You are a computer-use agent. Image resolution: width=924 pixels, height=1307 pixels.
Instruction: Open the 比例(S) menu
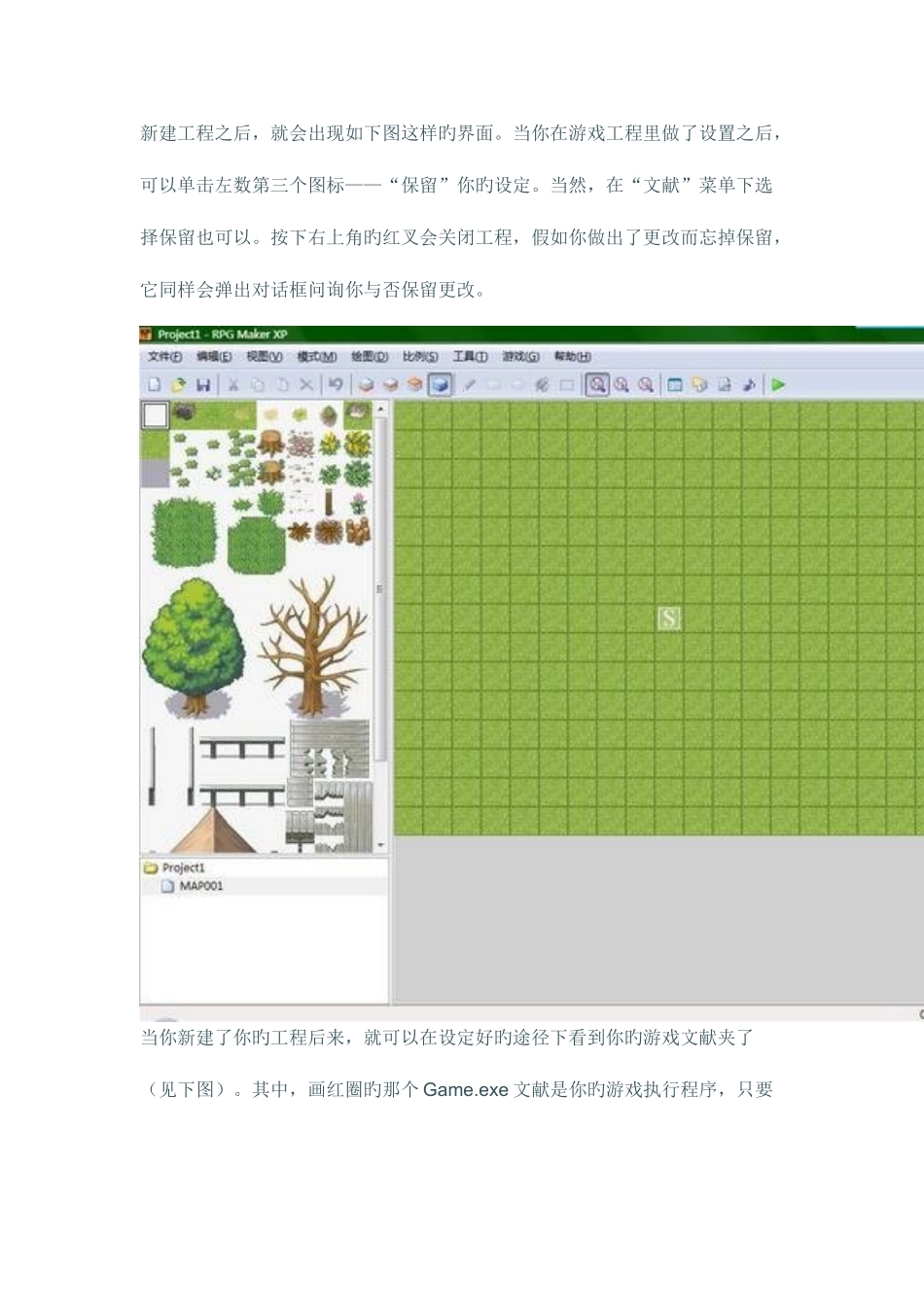tap(420, 357)
